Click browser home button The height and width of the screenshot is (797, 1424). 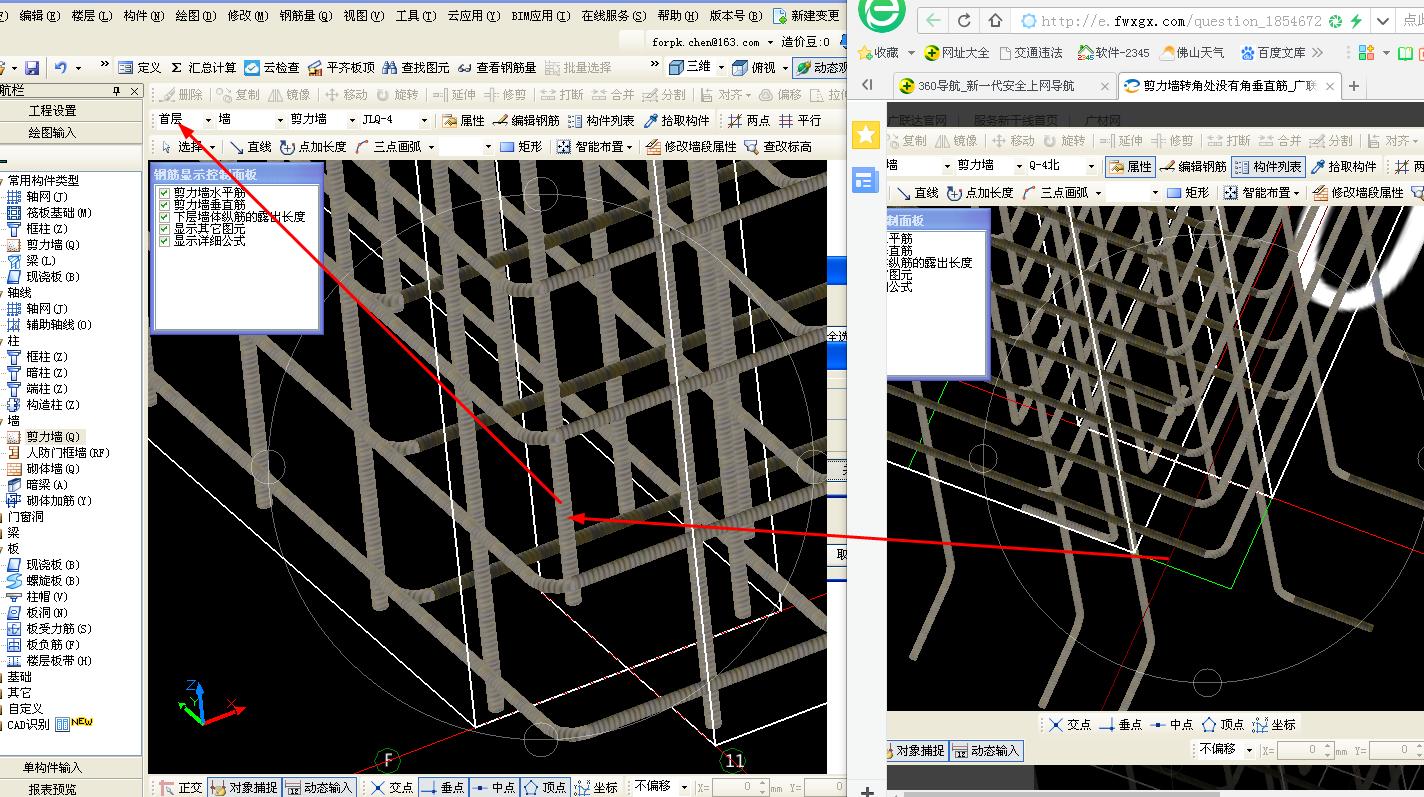tap(996, 20)
